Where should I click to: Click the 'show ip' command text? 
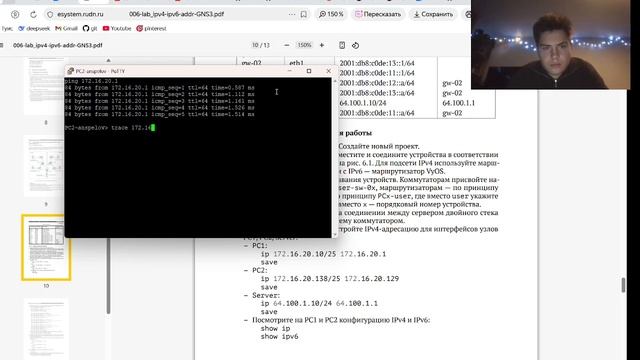[276, 328]
